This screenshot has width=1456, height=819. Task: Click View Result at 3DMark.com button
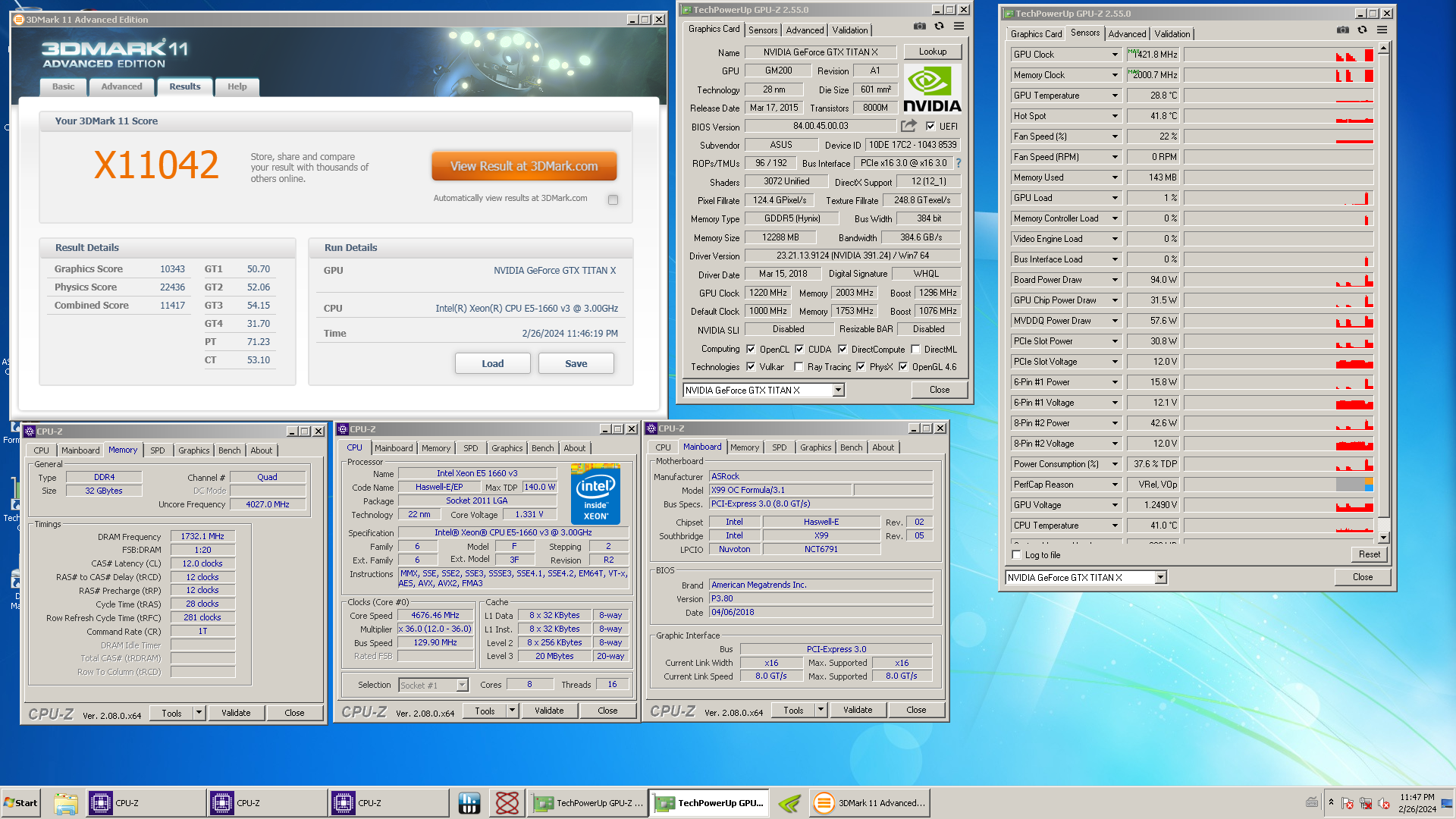point(524,166)
